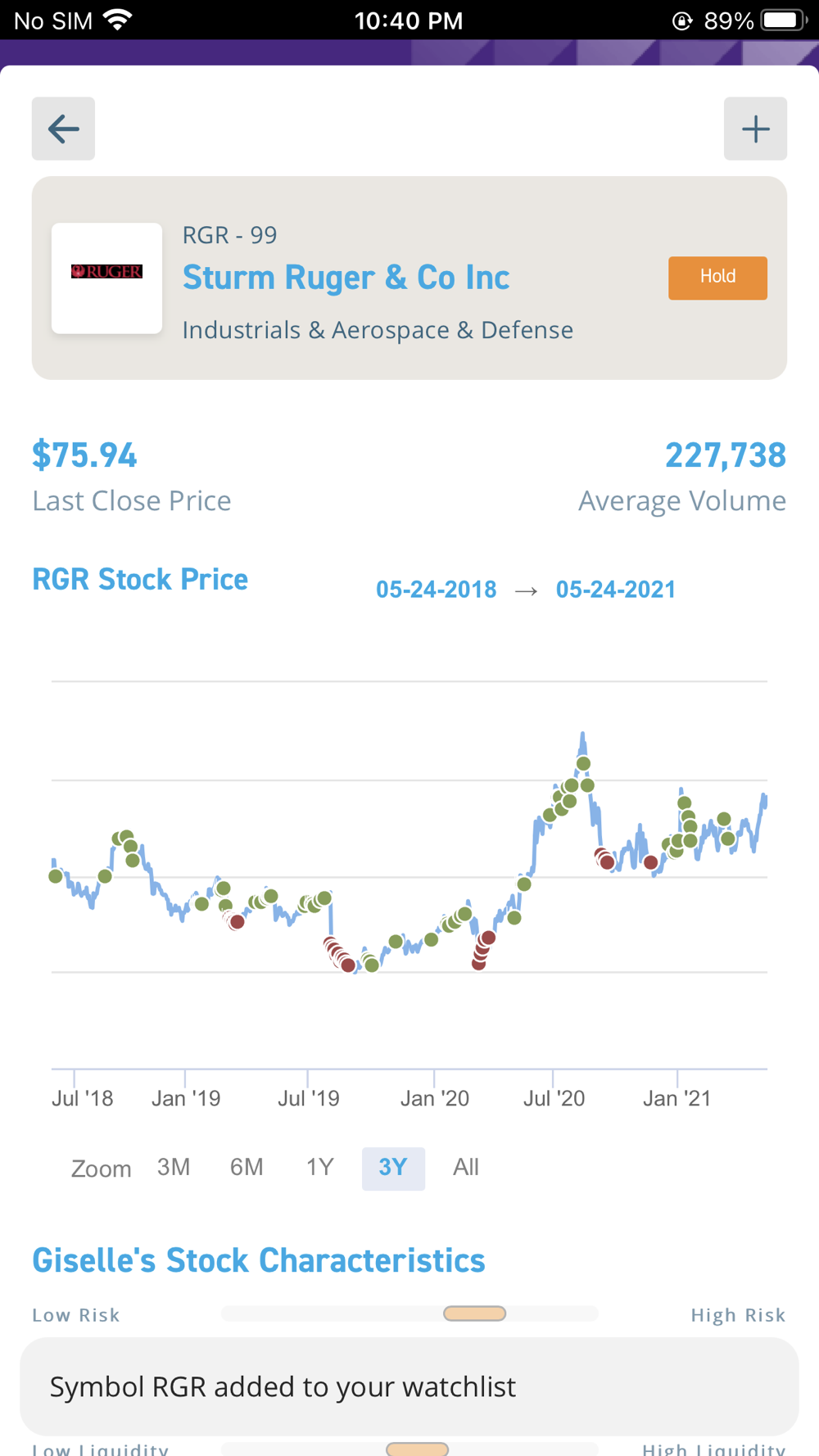The width and height of the screenshot is (819, 1456).
Task: Tap the 227,738 average volume value
Action: [x=726, y=455]
